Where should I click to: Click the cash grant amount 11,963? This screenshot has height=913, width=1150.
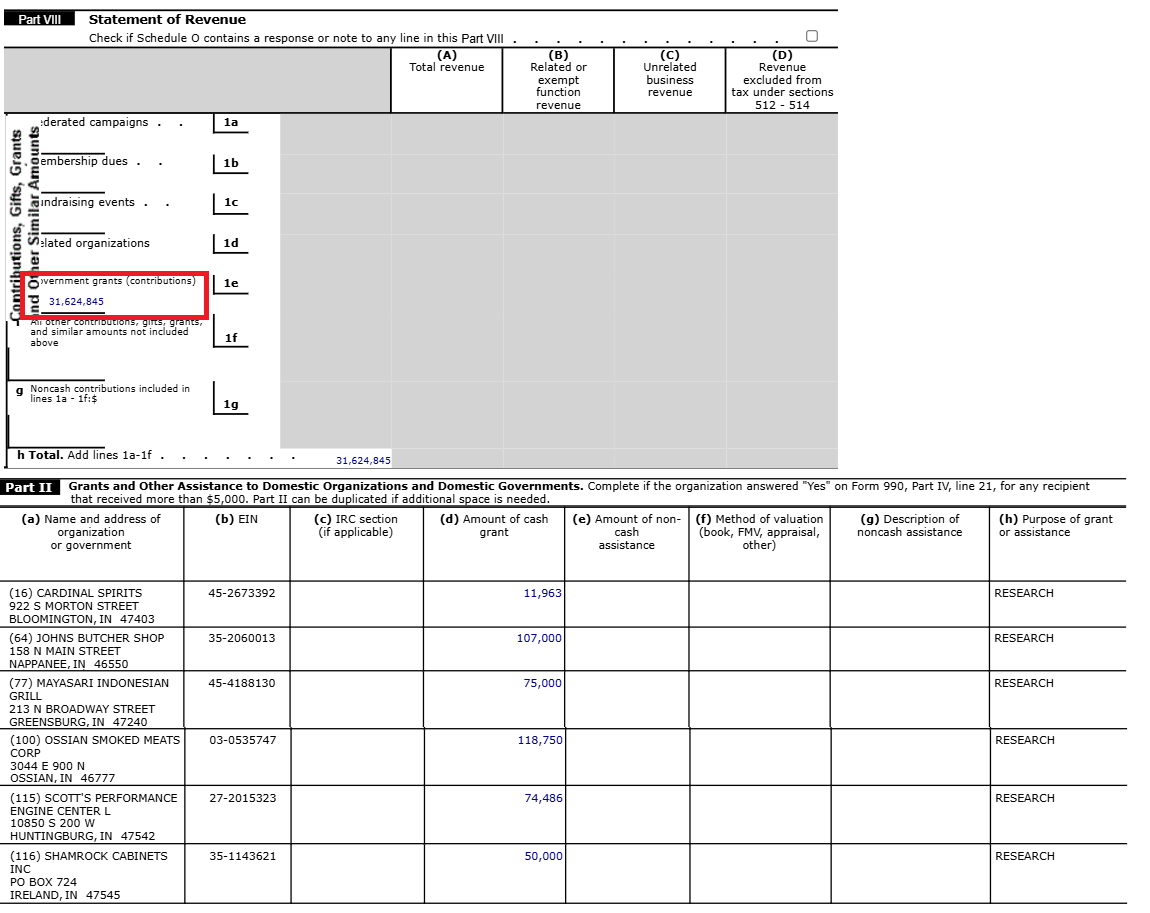coord(542,593)
